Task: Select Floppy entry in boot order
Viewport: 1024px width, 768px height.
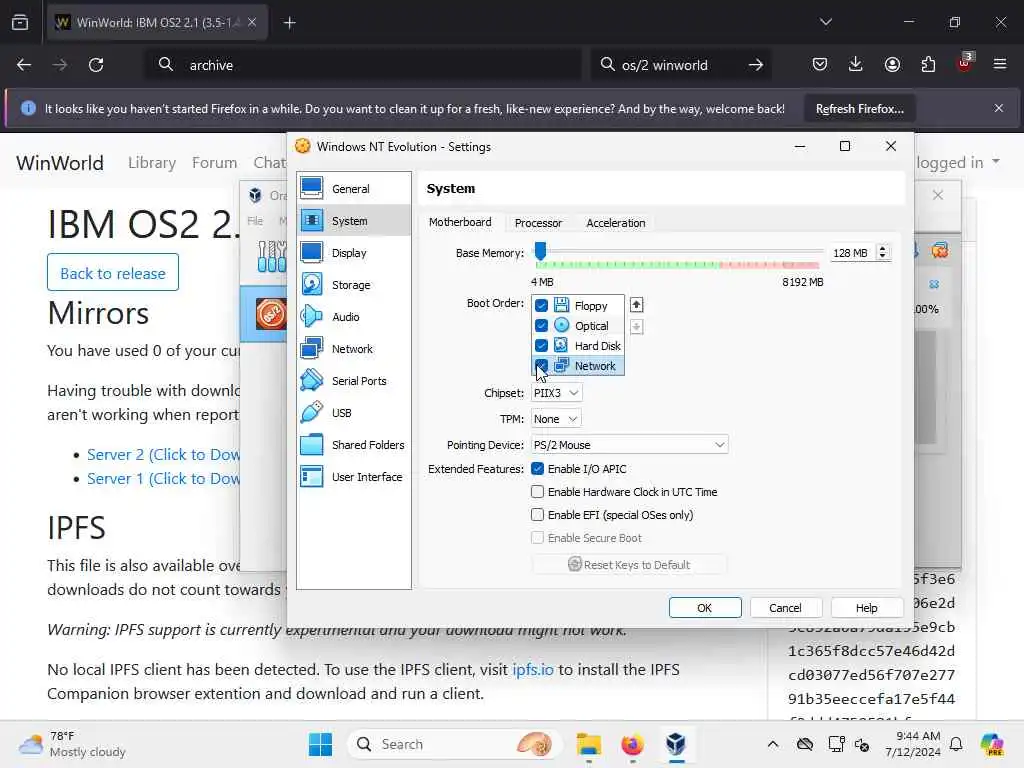Action: click(578, 306)
